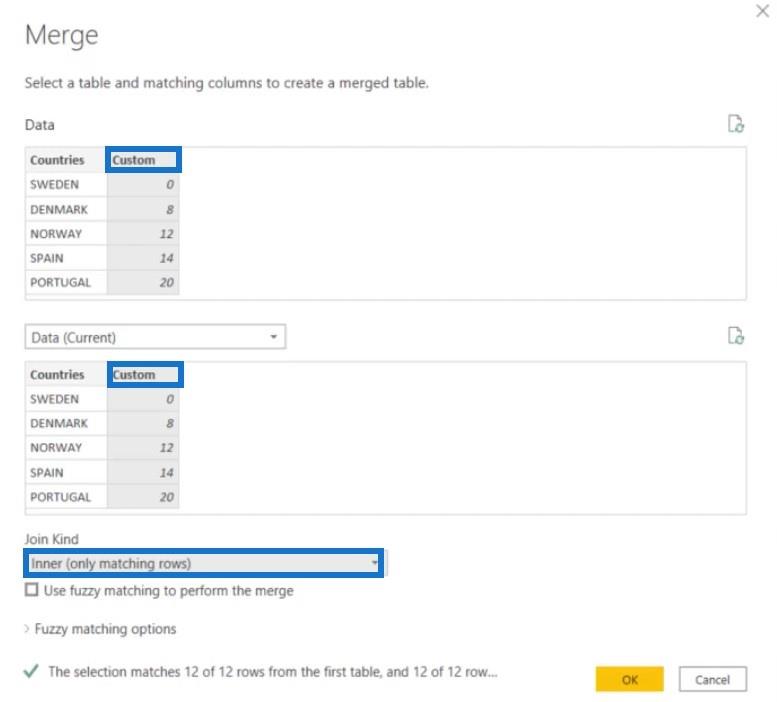The image size is (777, 702).
Task: Click NORWAY cell in the bottom table
Action: click(x=66, y=447)
